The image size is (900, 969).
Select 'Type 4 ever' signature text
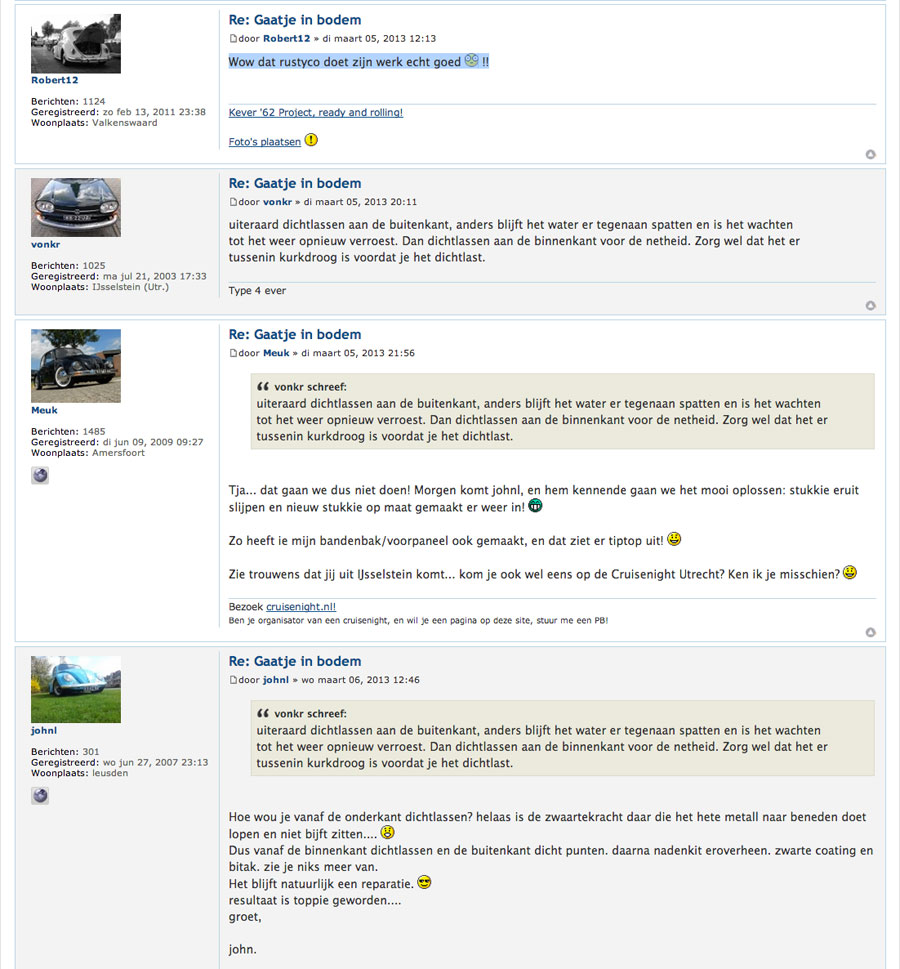pyautogui.click(x=257, y=290)
